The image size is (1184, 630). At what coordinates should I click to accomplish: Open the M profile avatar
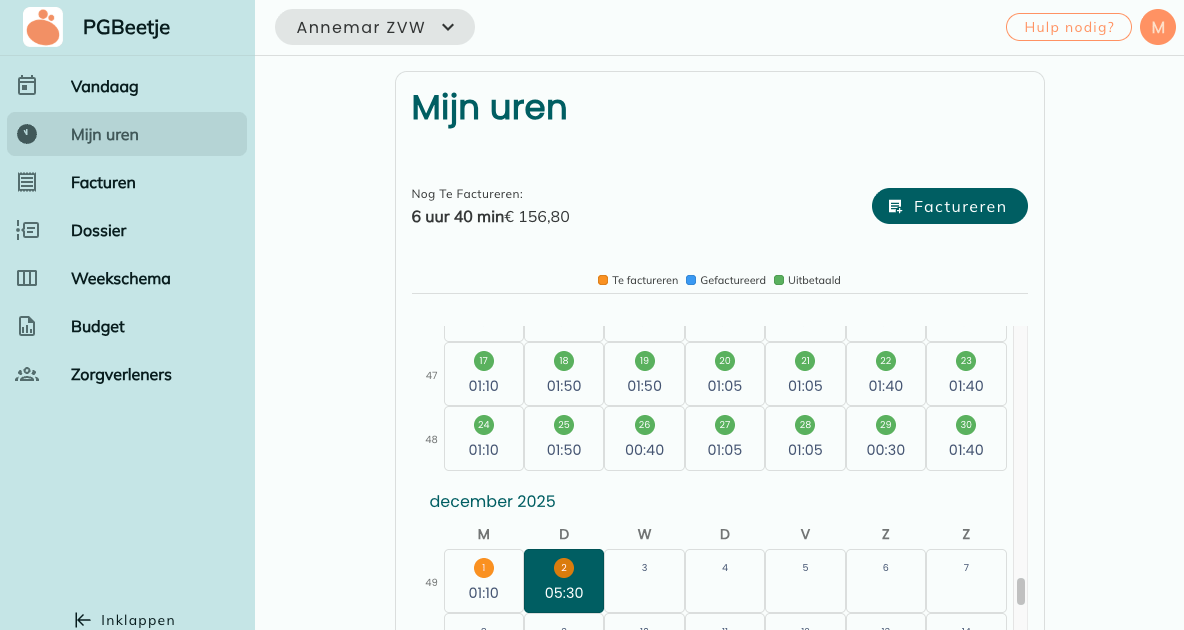tap(1158, 27)
